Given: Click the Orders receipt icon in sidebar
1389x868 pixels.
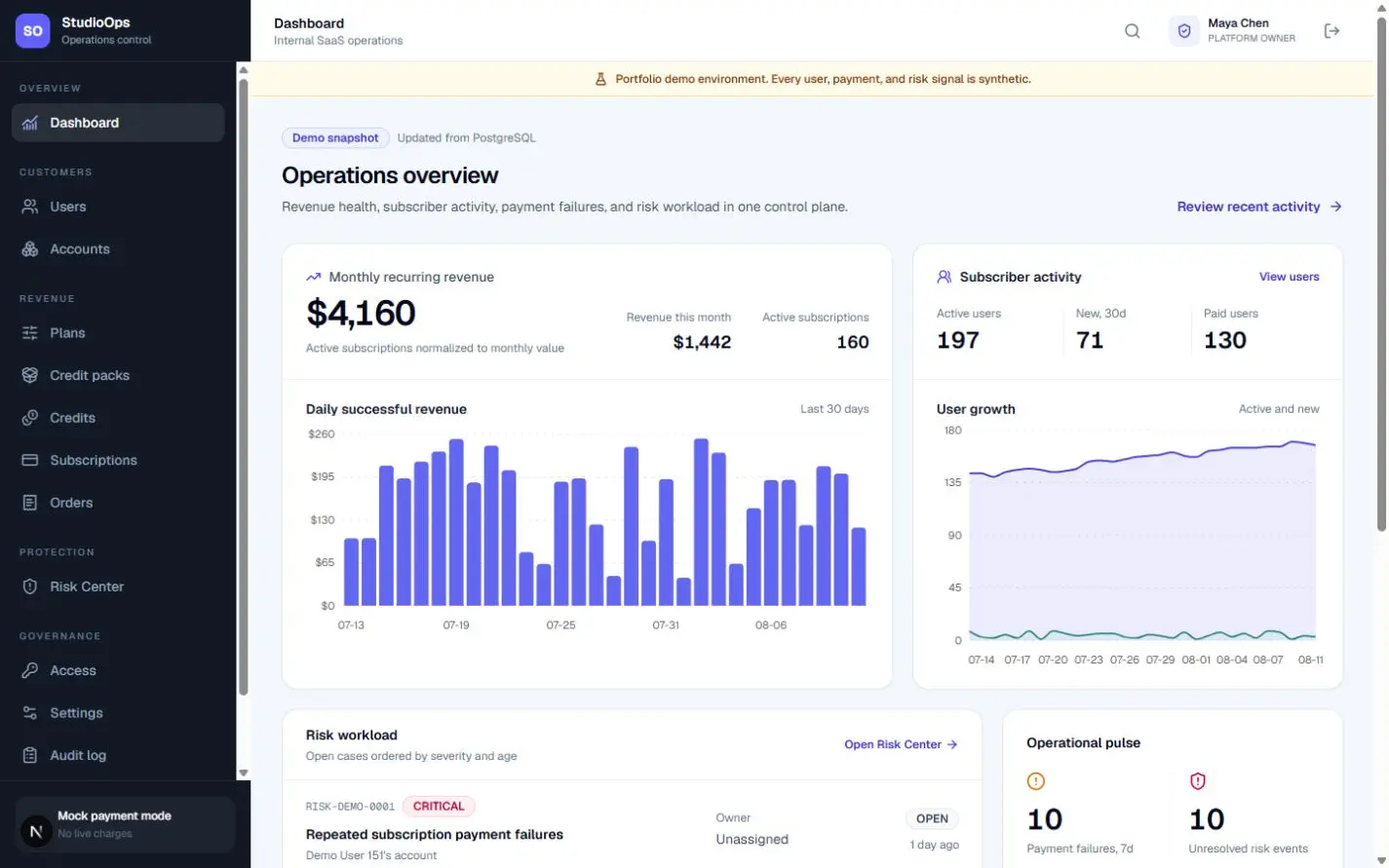Looking at the screenshot, I should tap(30, 503).
